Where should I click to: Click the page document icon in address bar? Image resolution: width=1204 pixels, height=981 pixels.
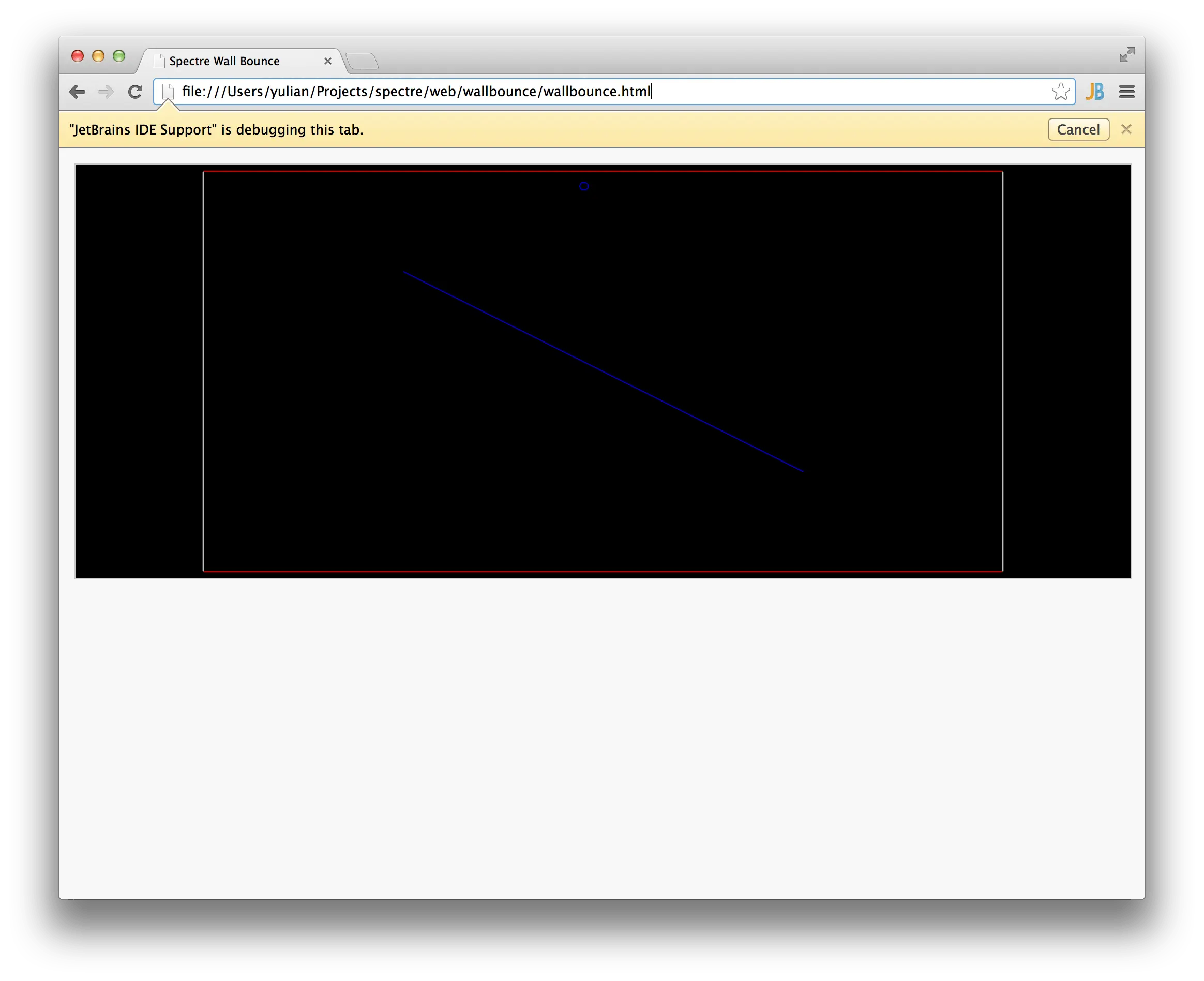167,91
